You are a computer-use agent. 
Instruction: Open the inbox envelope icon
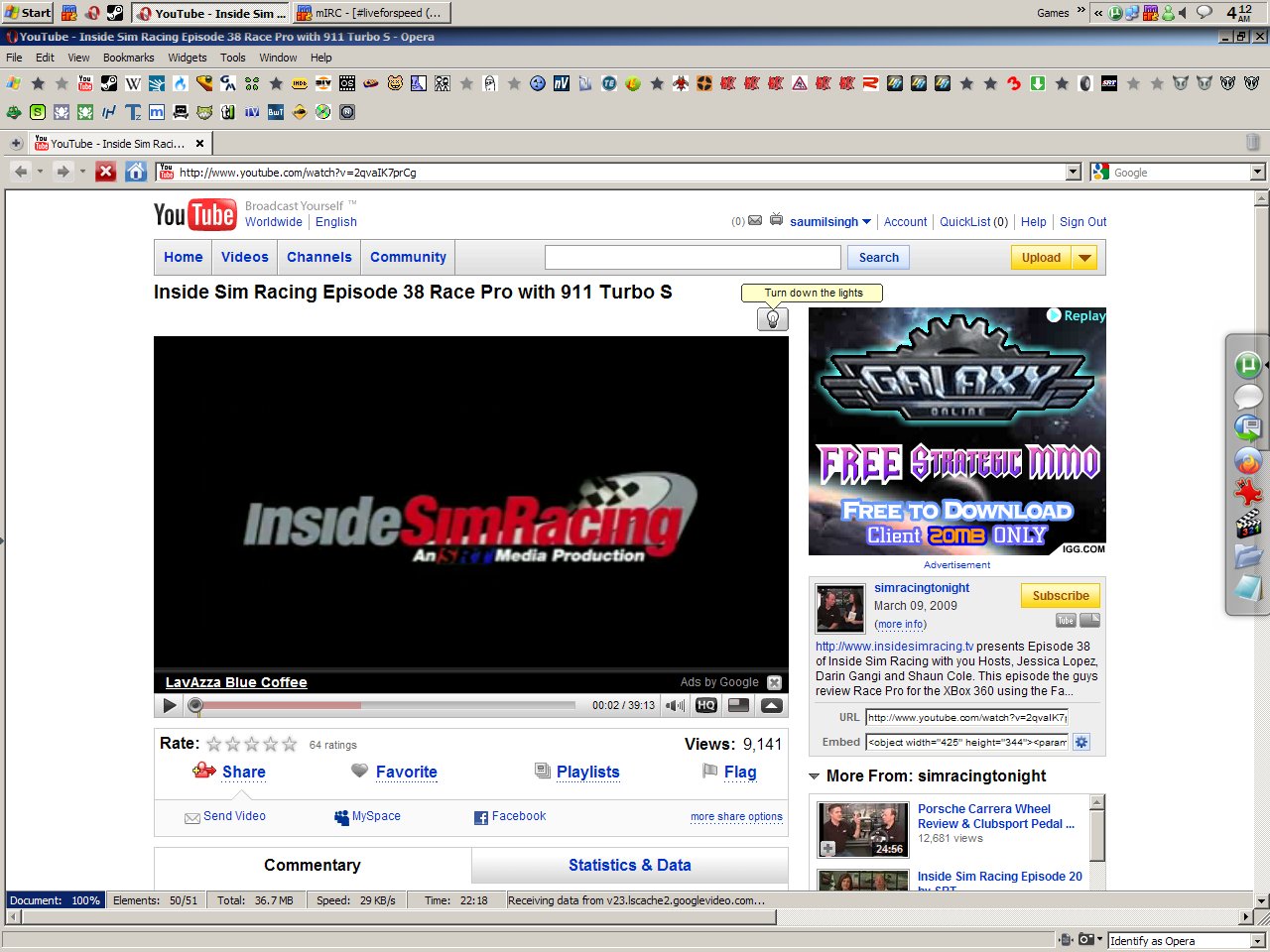pos(755,220)
